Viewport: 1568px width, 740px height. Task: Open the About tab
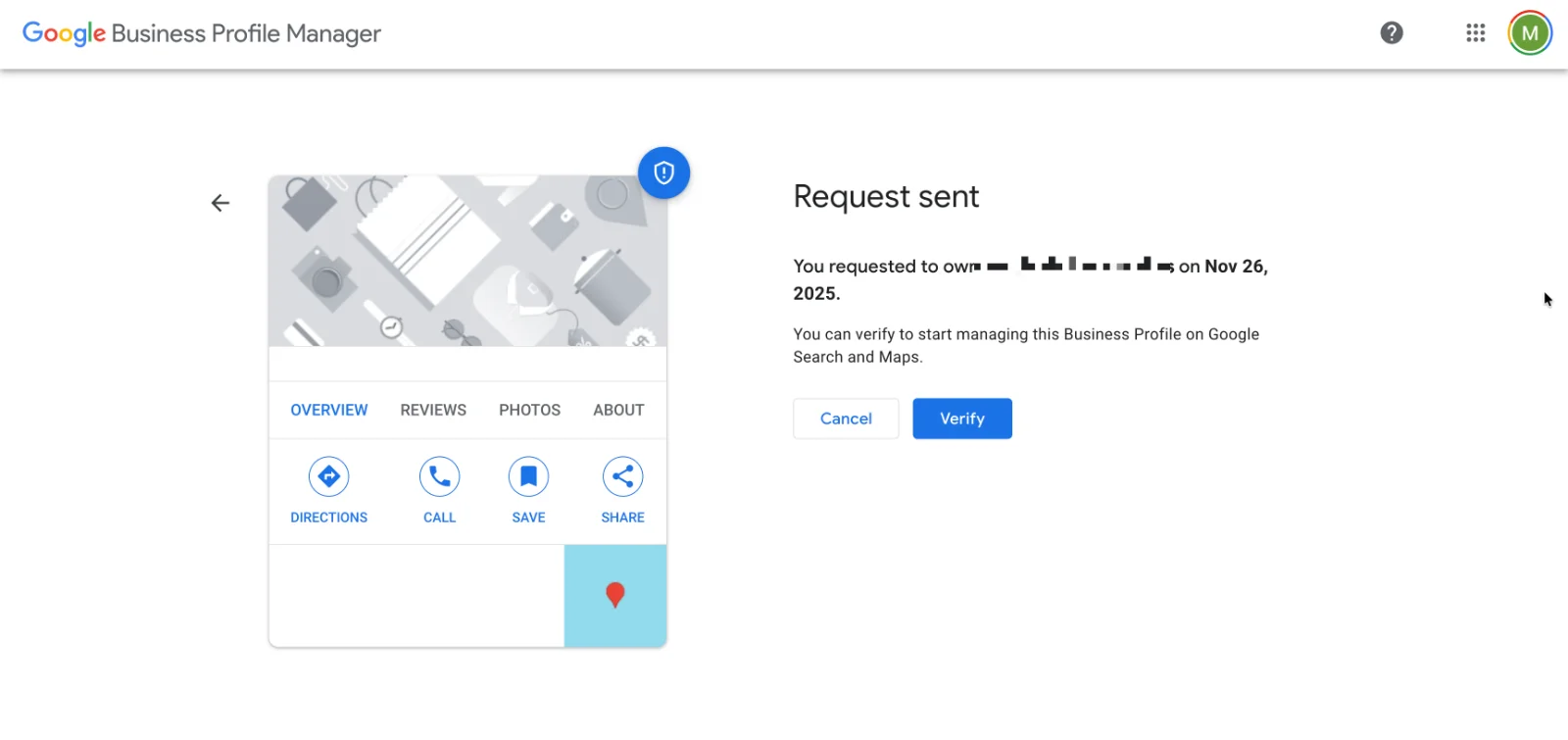(618, 410)
